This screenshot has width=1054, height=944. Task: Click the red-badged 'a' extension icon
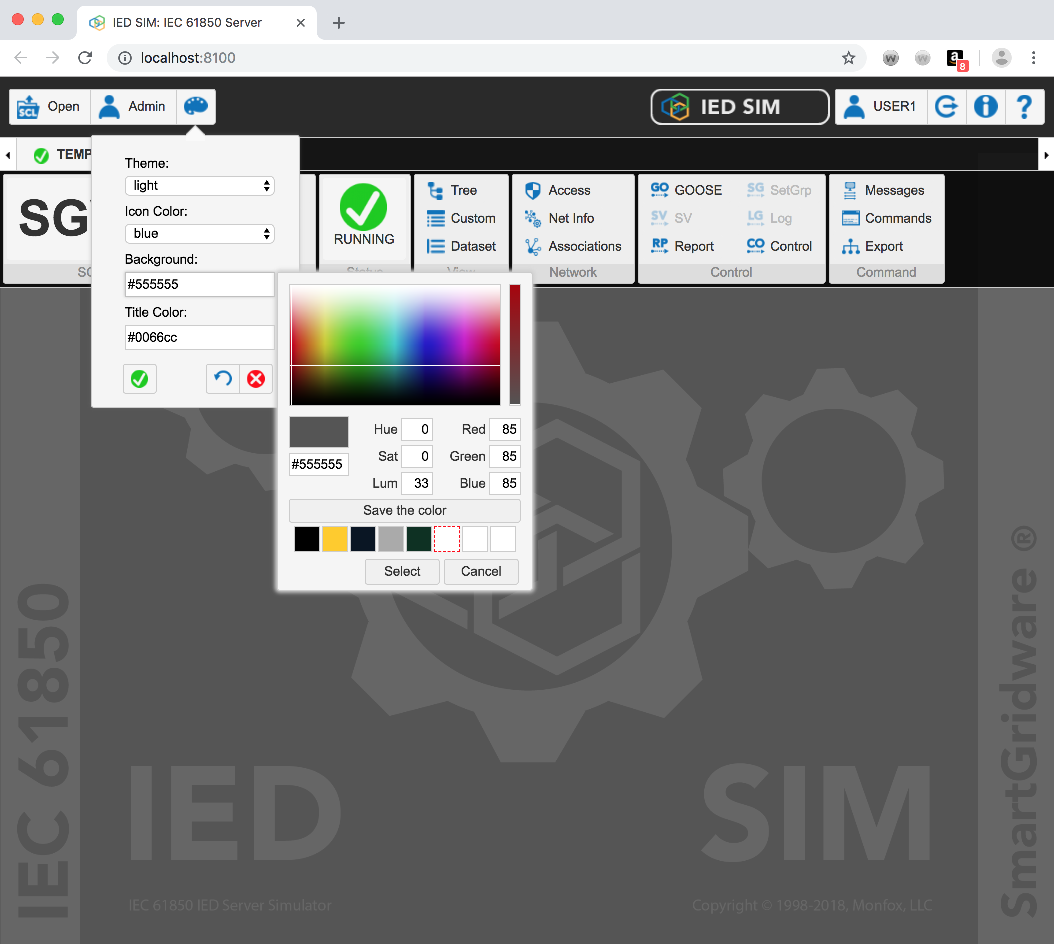(x=957, y=59)
